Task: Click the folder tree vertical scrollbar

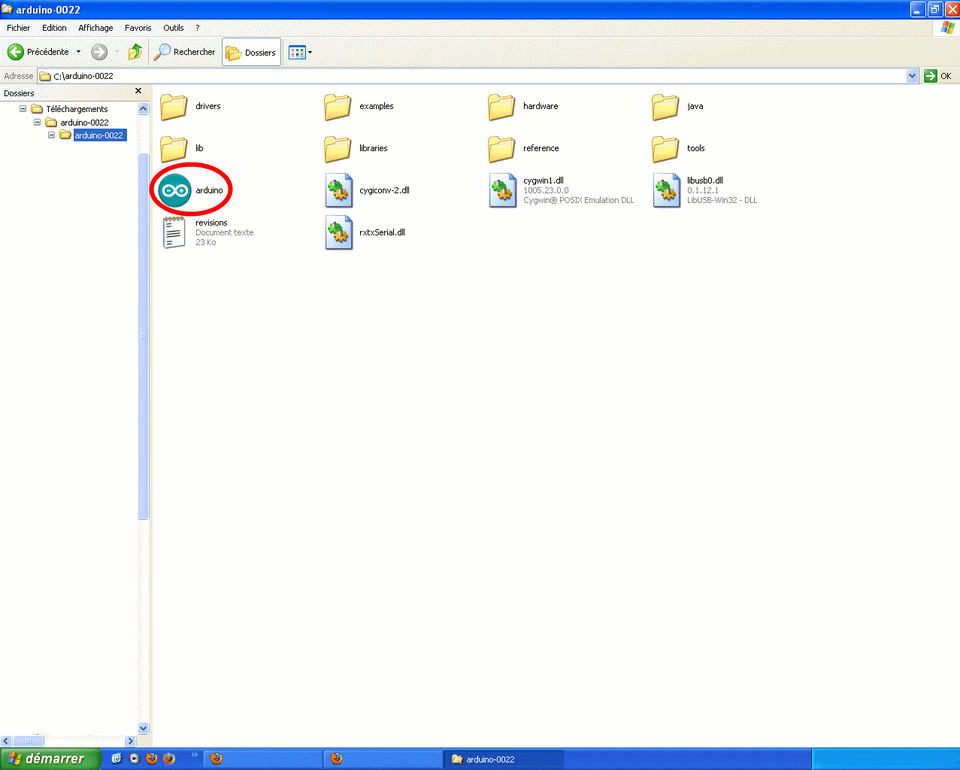Action: (x=143, y=400)
